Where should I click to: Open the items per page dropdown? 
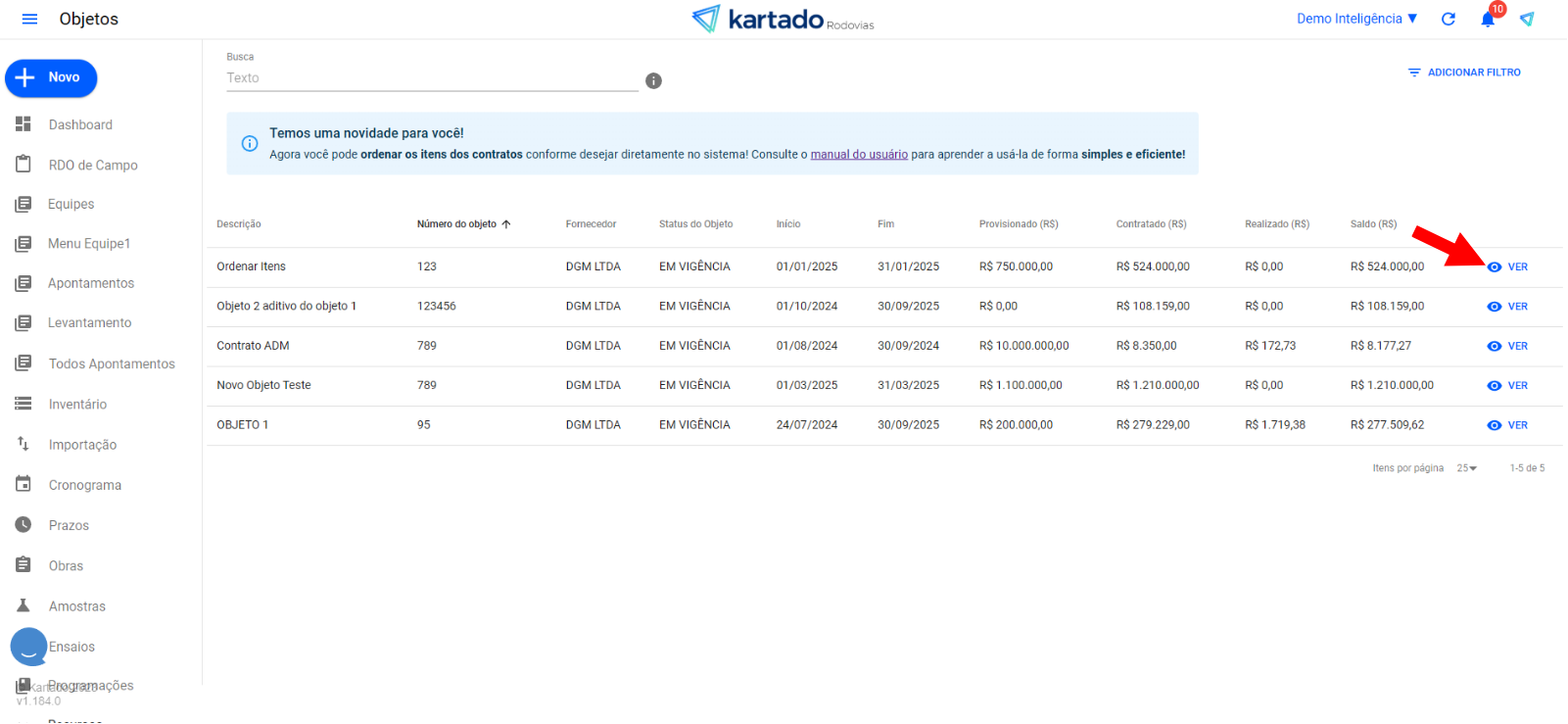[1466, 468]
